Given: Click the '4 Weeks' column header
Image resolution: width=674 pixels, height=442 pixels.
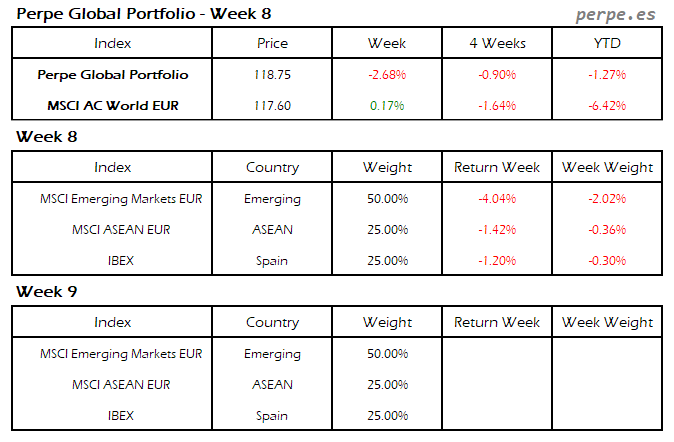Looking at the screenshot, I should [497, 43].
